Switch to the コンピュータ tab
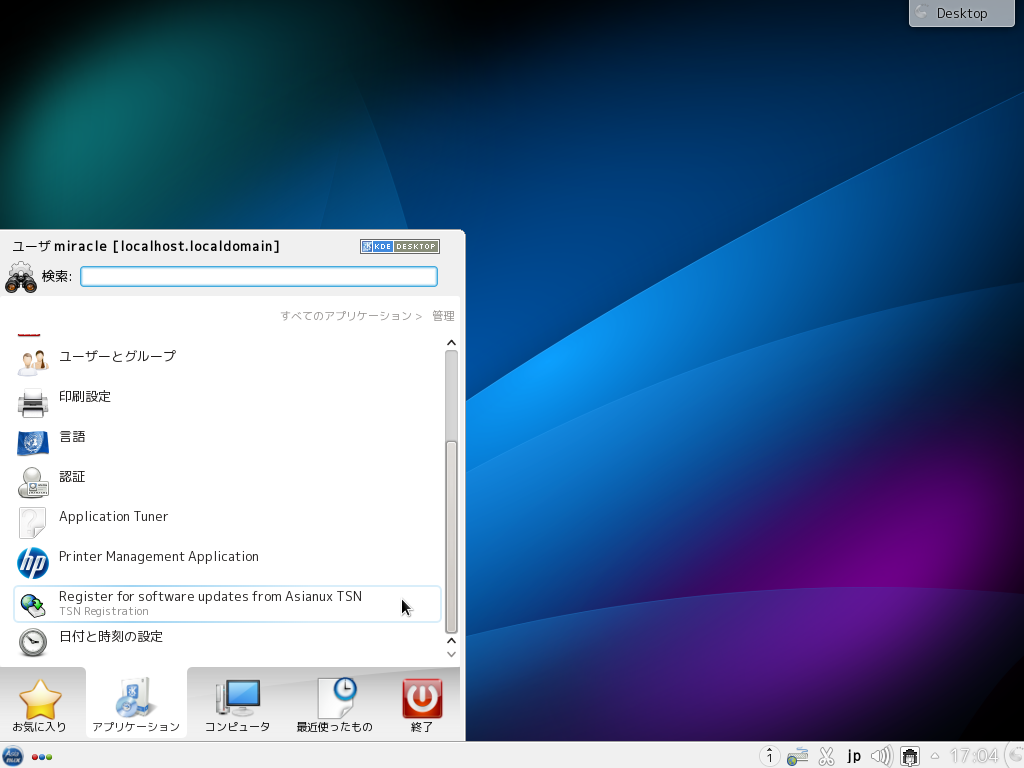The width and height of the screenshot is (1024, 768). [x=237, y=705]
